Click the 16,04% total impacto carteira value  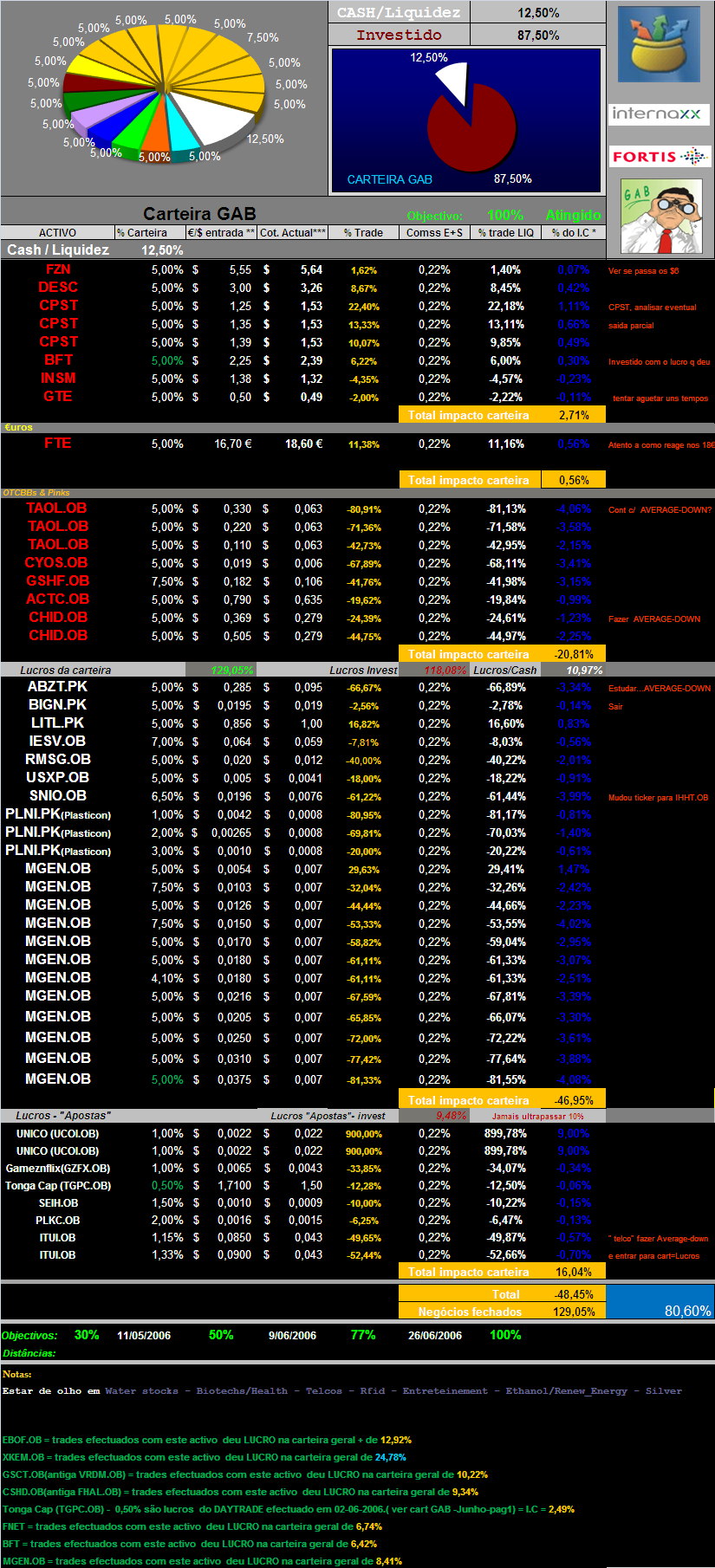[574, 1272]
